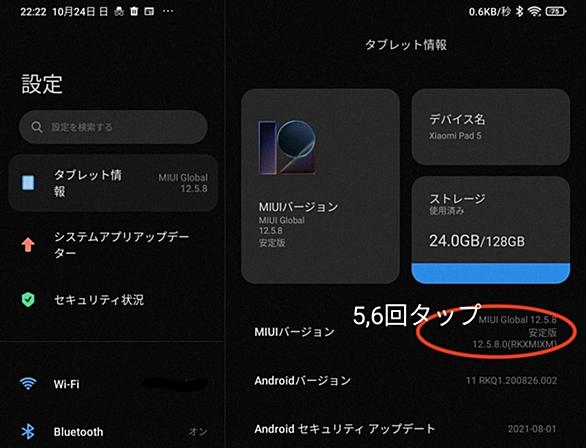This screenshot has height=448, width=586.
Task: Click the search magnifier icon
Action: 37,127
